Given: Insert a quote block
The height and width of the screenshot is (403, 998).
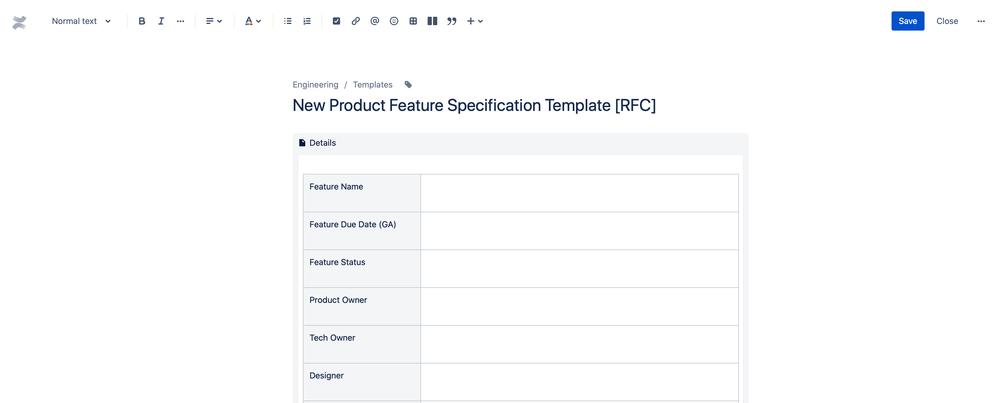Looking at the screenshot, I should tap(452, 21).
